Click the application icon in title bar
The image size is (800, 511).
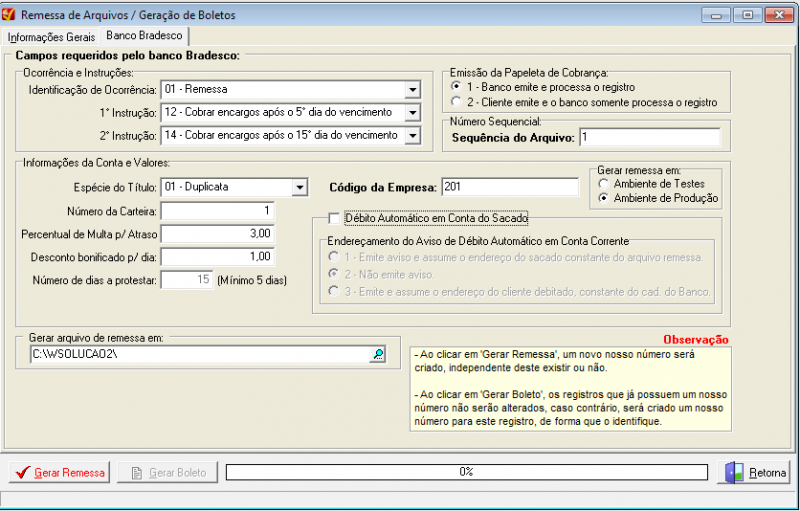(9, 14)
